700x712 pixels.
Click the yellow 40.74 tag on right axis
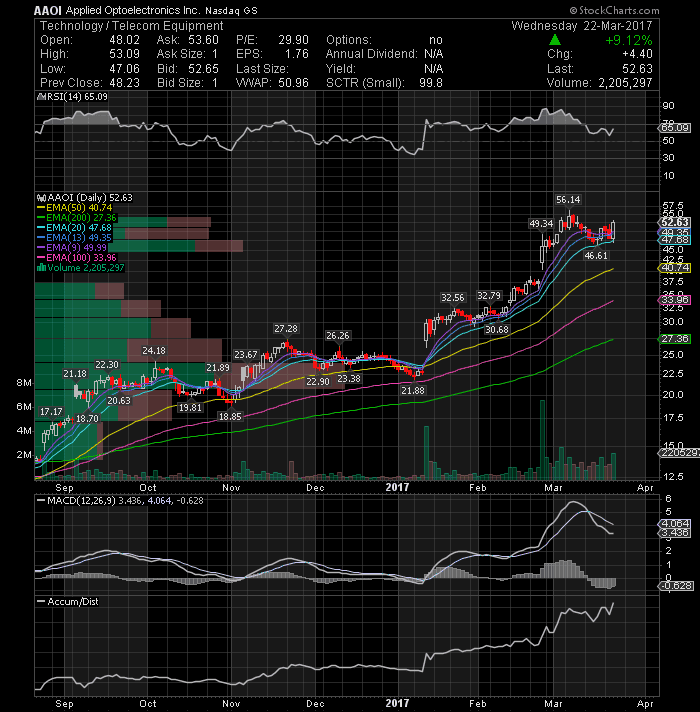tap(674, 268)
